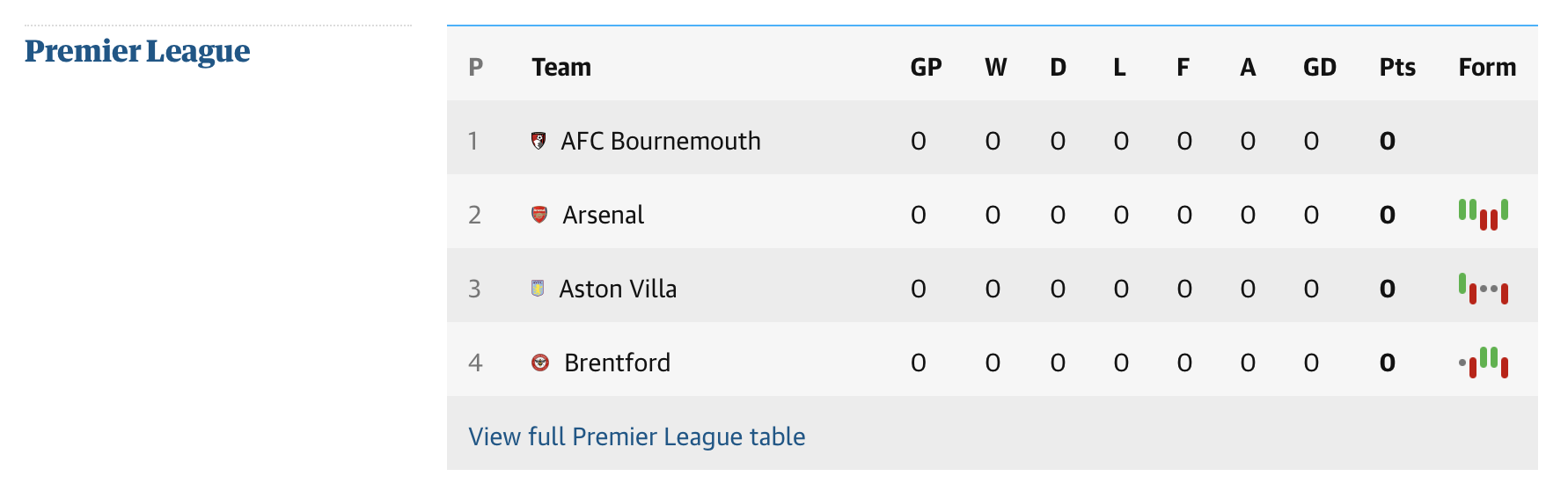Click the AFC Bournemouth club crest
This screenshot has width=1568, height=491.
(539, 141)
